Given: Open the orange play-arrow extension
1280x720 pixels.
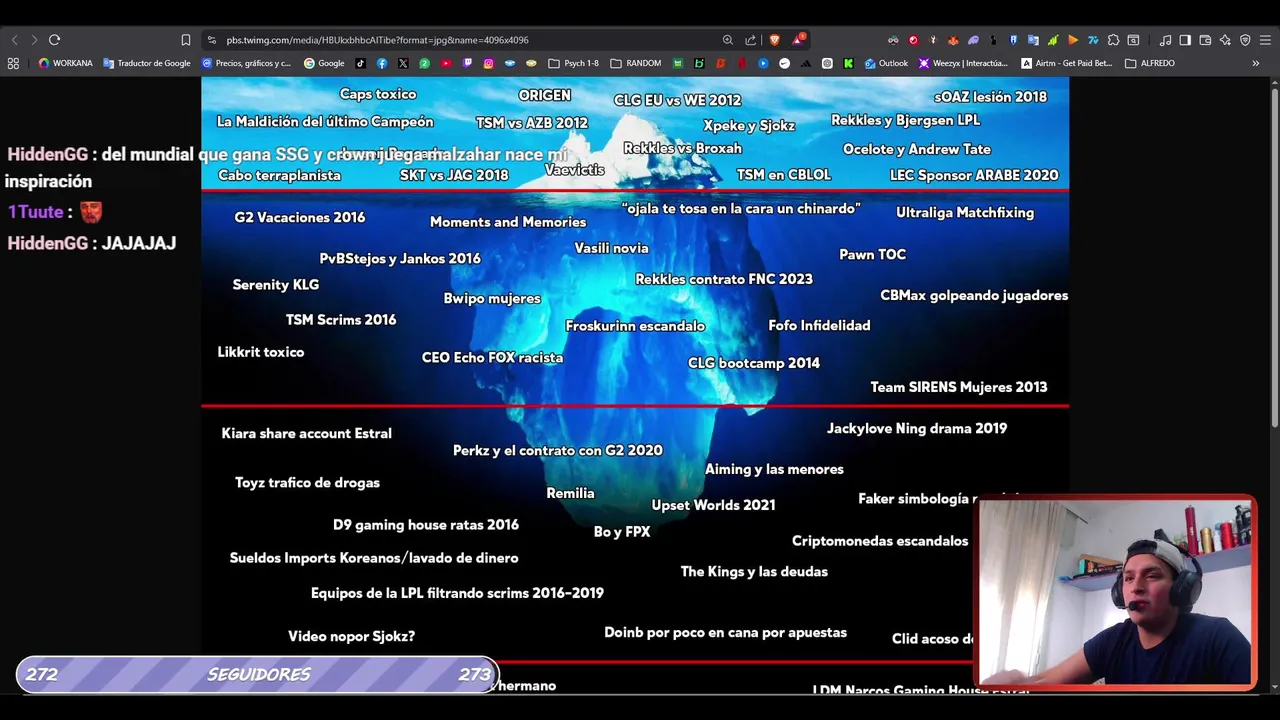Looking at the screenshot, I should [x=1073, y=40].
